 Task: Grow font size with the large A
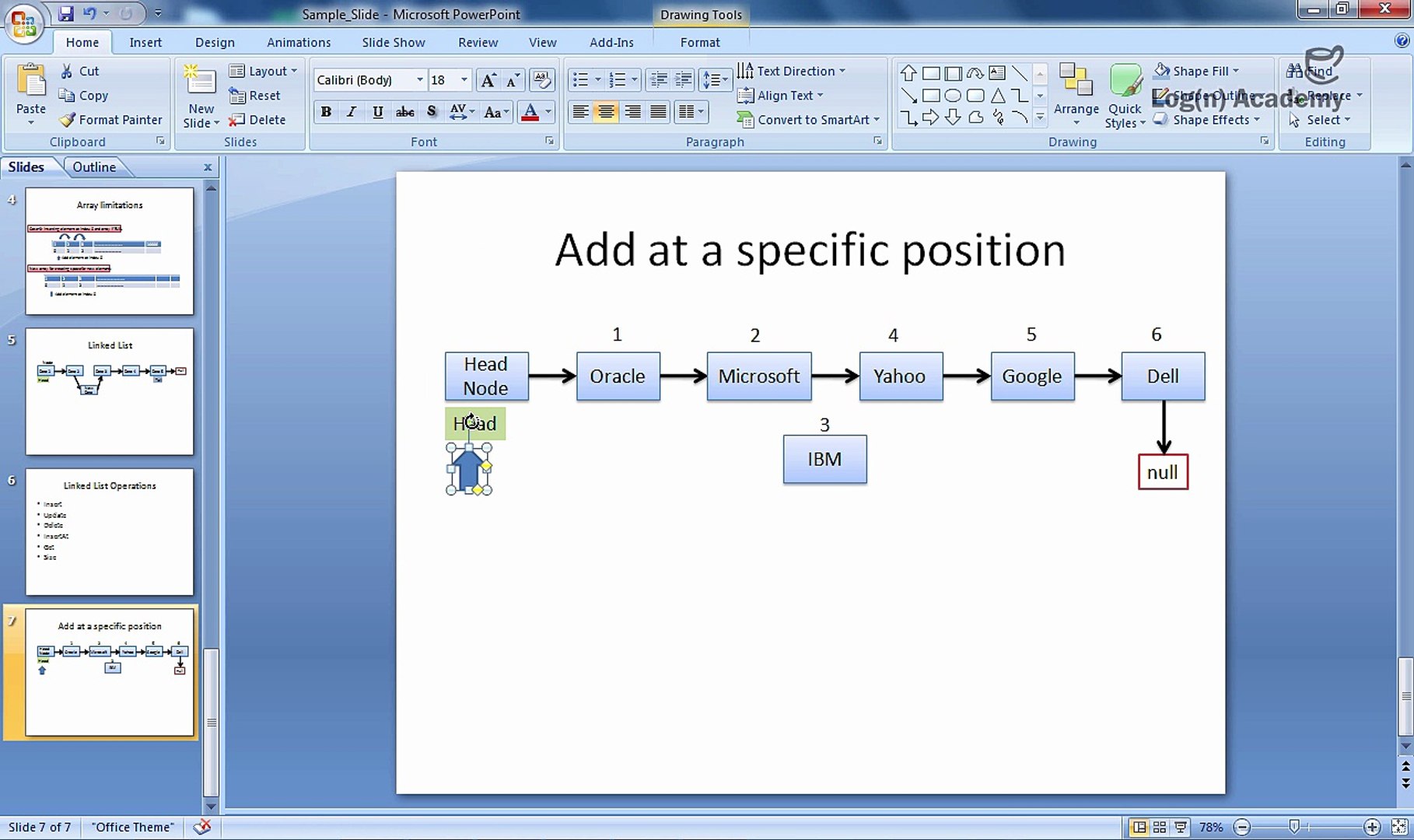click(x=488, y=80)
